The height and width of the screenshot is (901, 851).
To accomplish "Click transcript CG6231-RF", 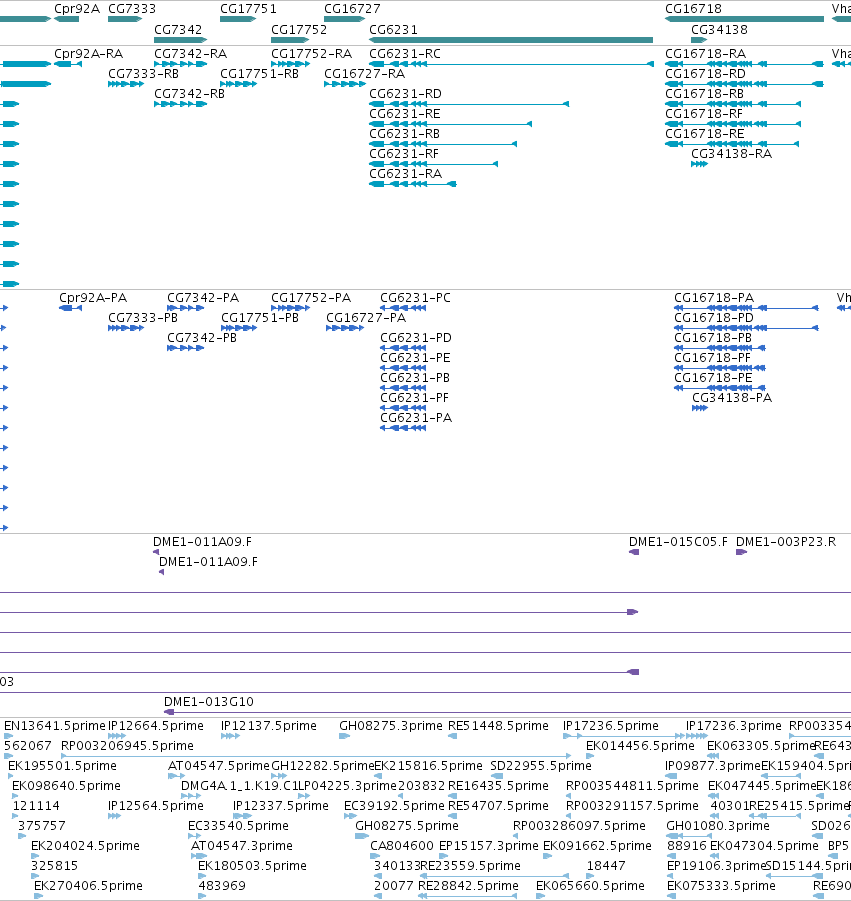I will pos(404,154).
